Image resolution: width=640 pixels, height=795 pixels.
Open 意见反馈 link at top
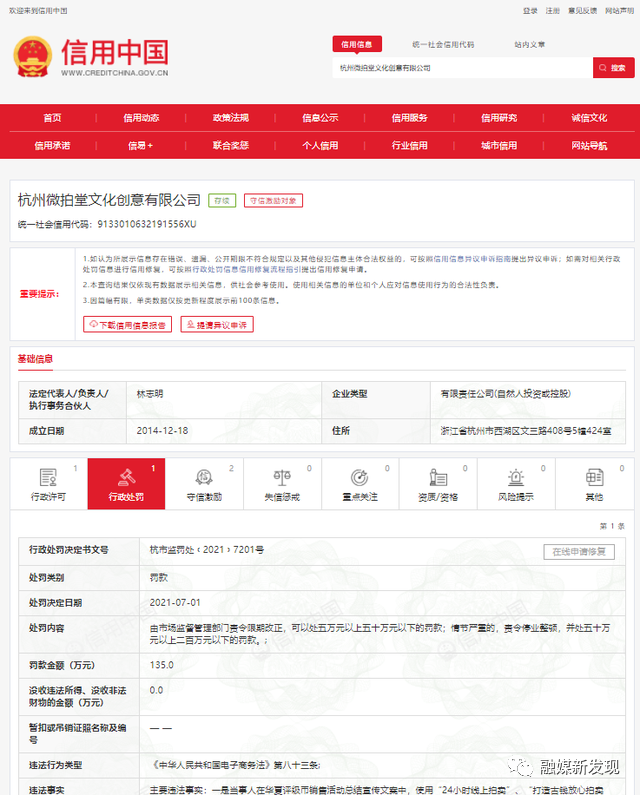click(x=582, y=11)
